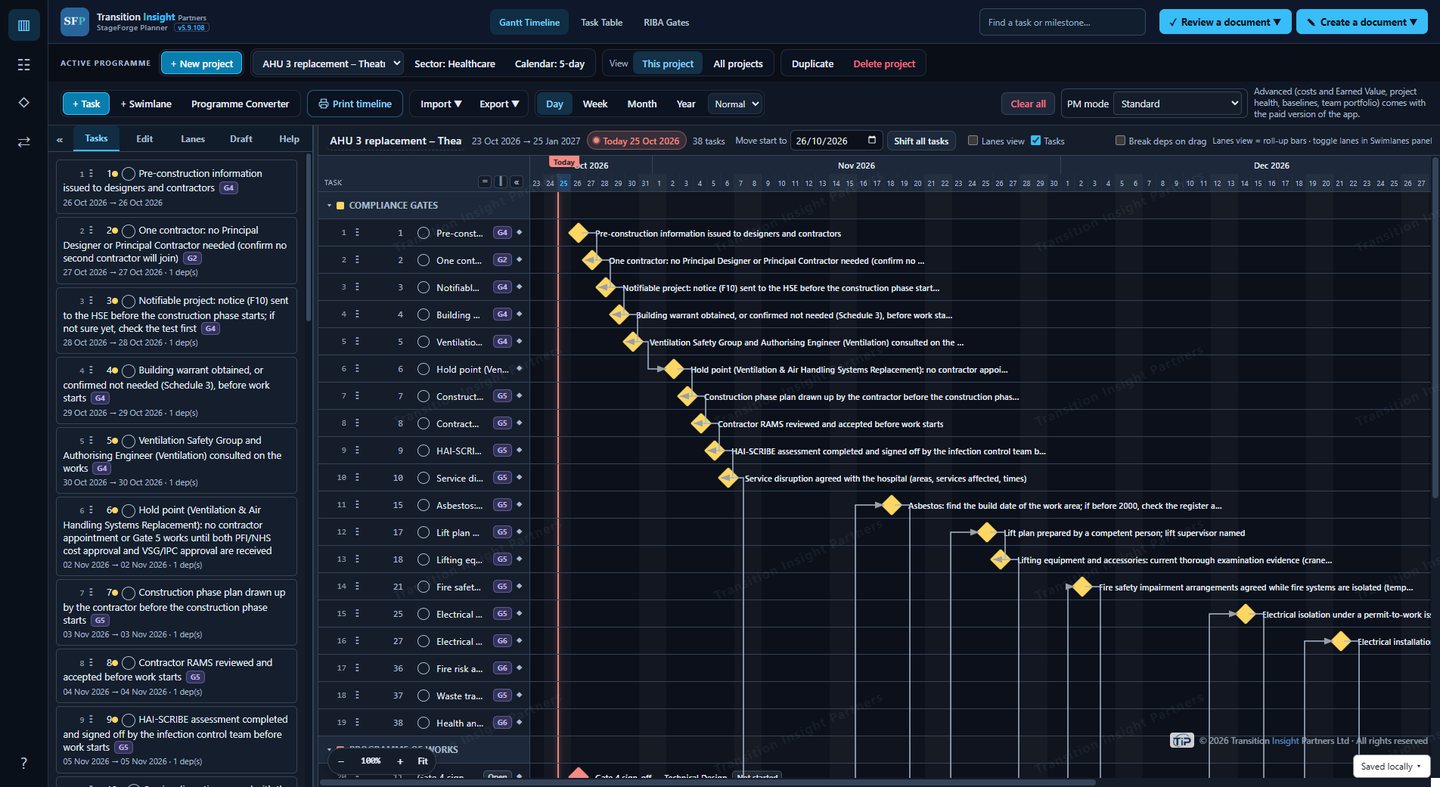Collapse task column using double-chevron in TASK header
This screenshot has height=787, width=1440.
coord(517,182)
